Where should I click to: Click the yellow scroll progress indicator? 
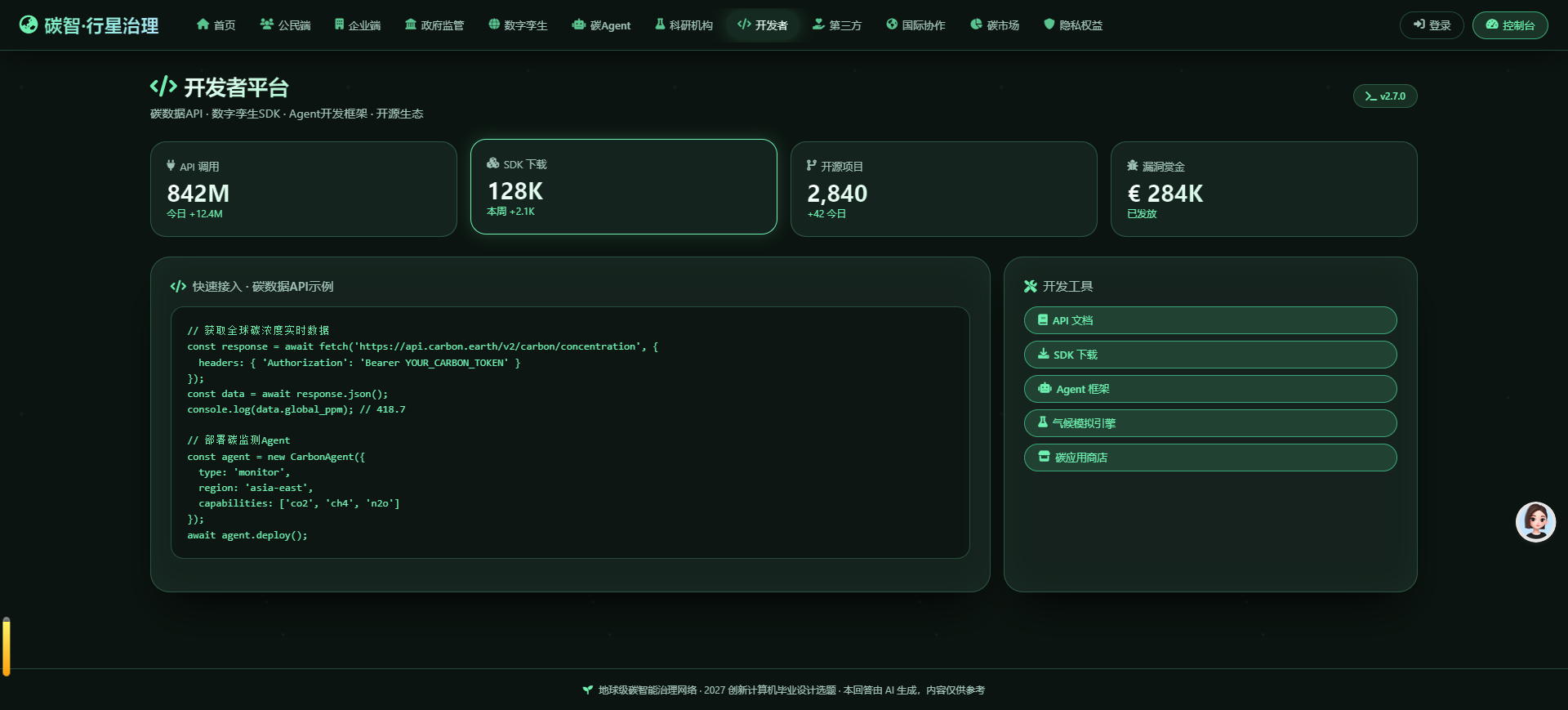click(7, 647)
